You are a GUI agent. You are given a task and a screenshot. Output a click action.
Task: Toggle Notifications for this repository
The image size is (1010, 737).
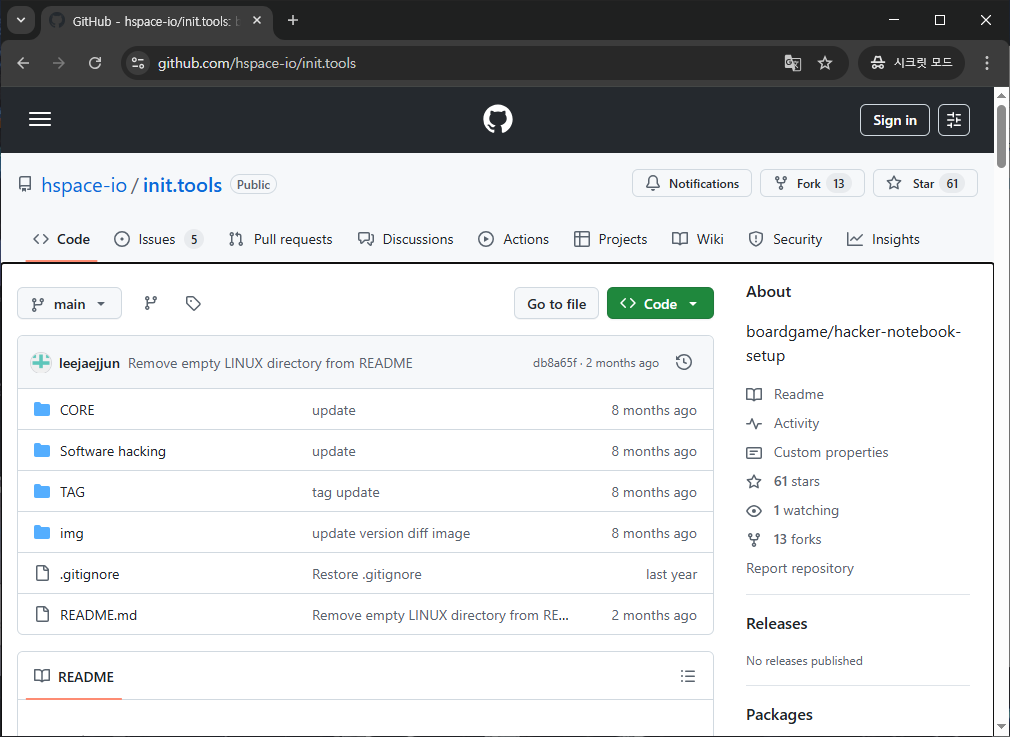pos(692,184)
